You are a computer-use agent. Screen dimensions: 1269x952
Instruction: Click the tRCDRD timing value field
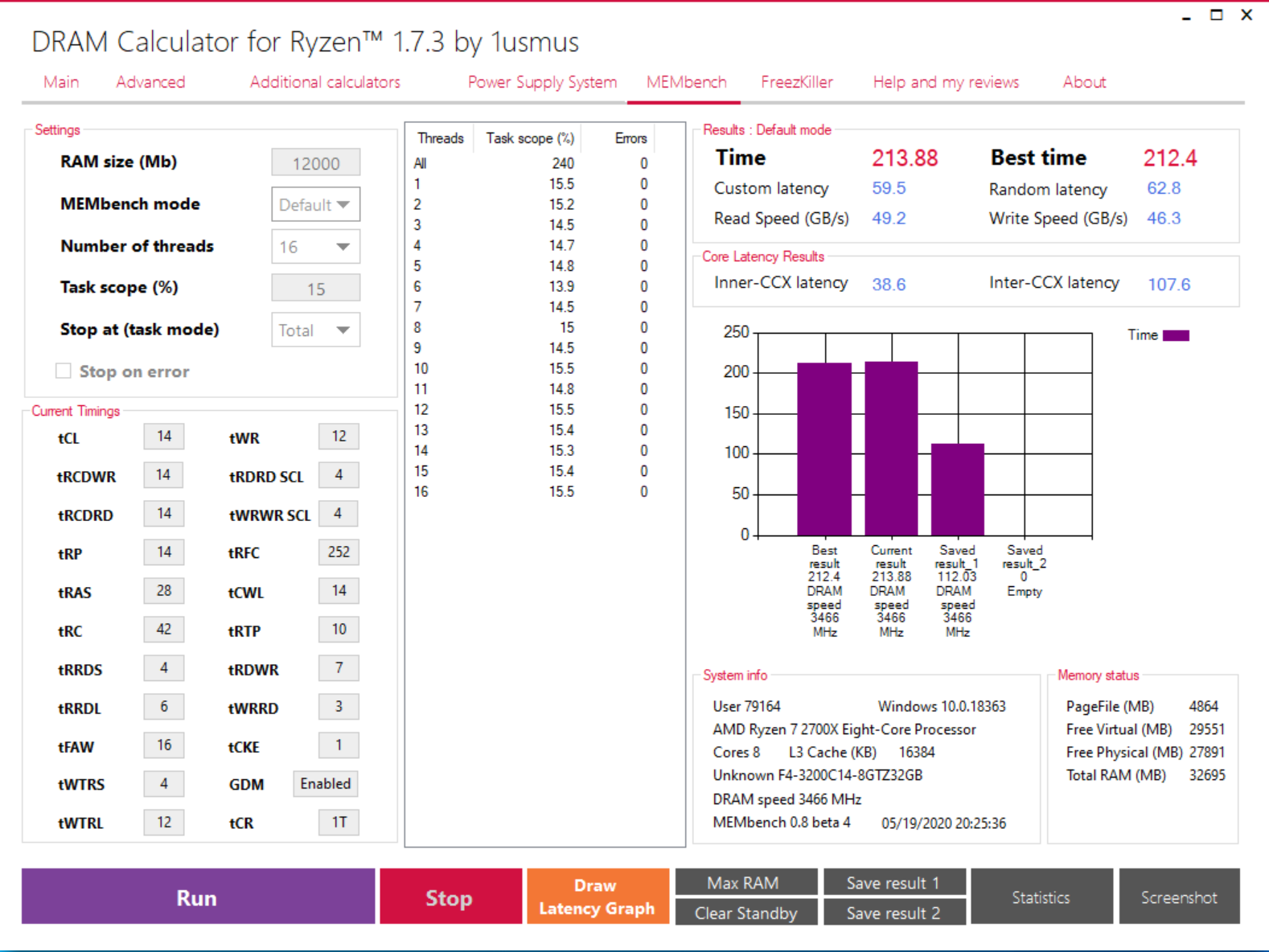164,514
